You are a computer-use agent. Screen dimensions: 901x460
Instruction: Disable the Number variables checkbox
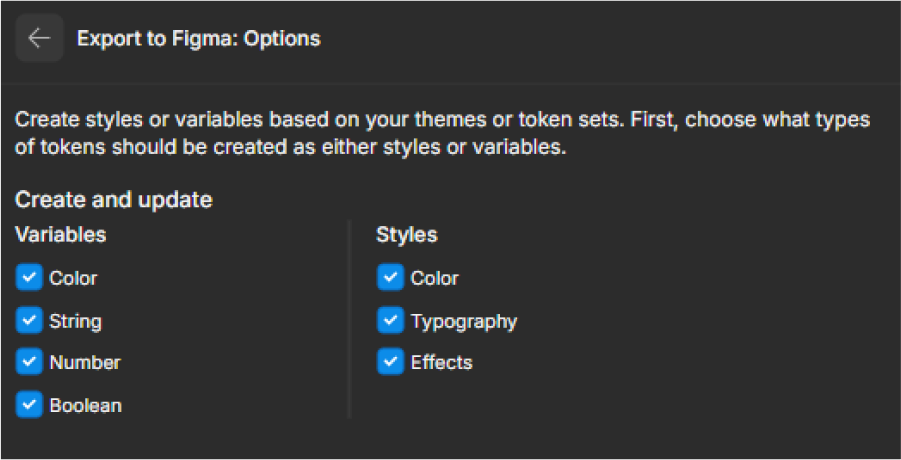[29, 362]
